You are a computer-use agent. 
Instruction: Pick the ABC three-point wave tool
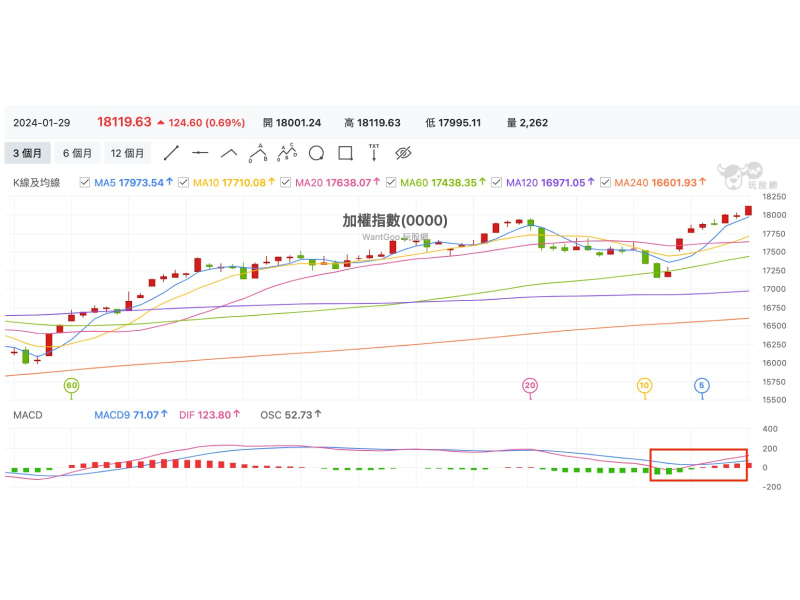[x=258, y=153]
